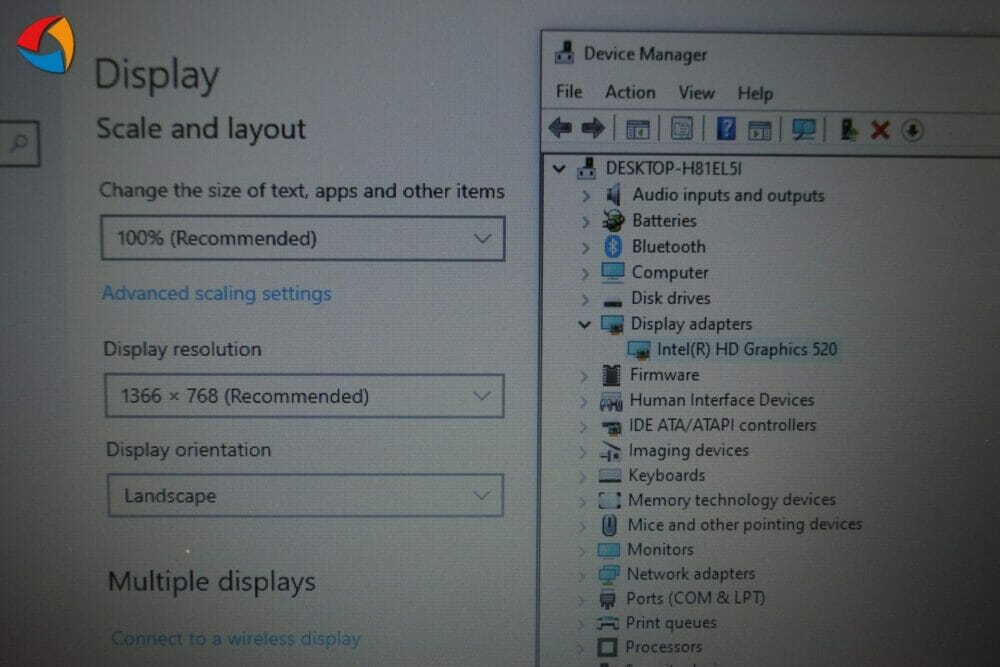Open Advanced scaling settings link

(x=216, y=293)
